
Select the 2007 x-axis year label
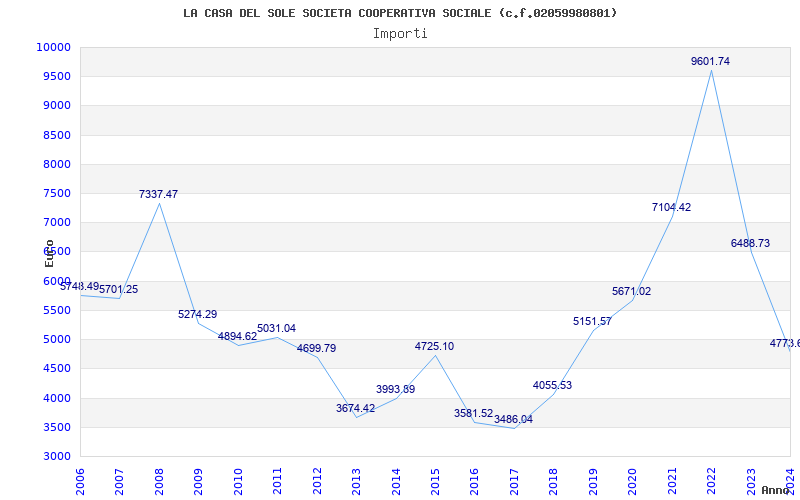tap(119, 482)
